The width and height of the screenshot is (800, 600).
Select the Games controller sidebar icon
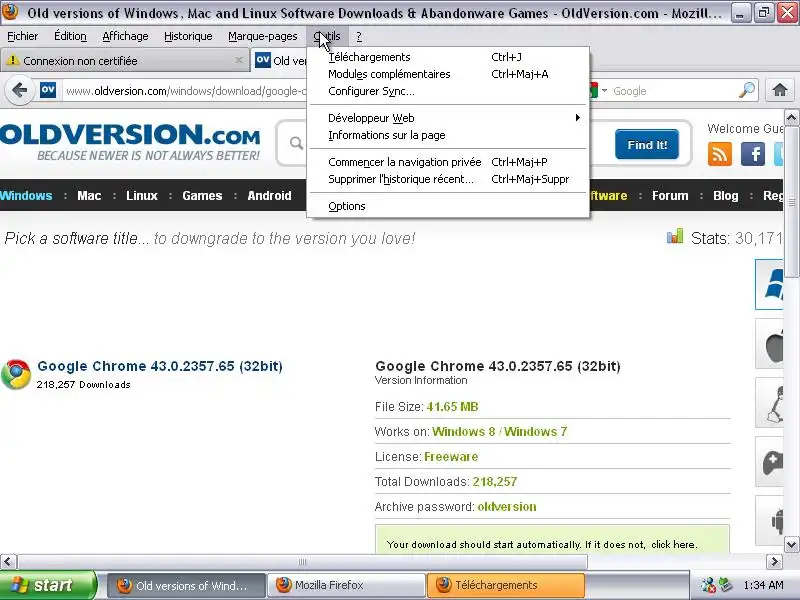770,462
